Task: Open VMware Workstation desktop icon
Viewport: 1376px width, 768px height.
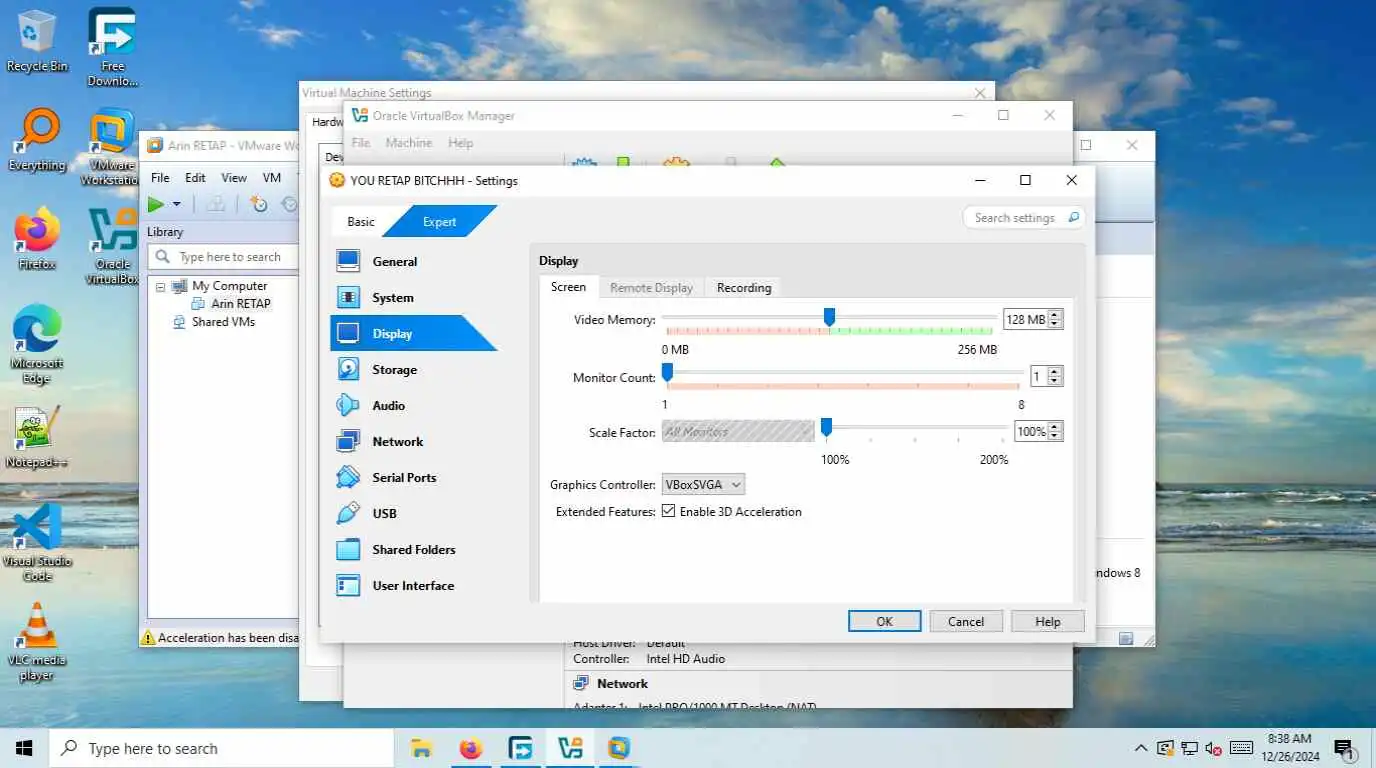Action: [112, 147]
